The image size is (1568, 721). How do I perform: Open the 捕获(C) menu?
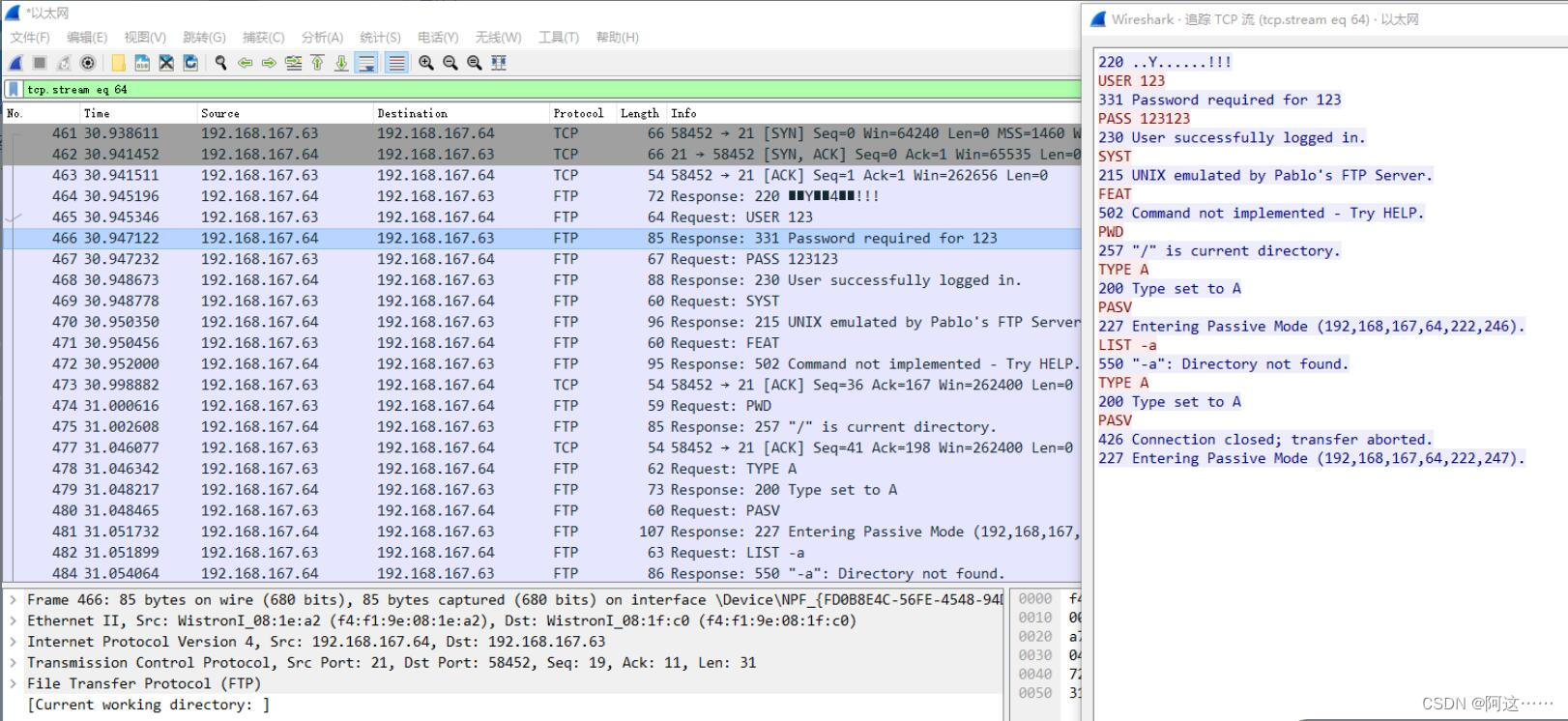click(x=263, y=38)
